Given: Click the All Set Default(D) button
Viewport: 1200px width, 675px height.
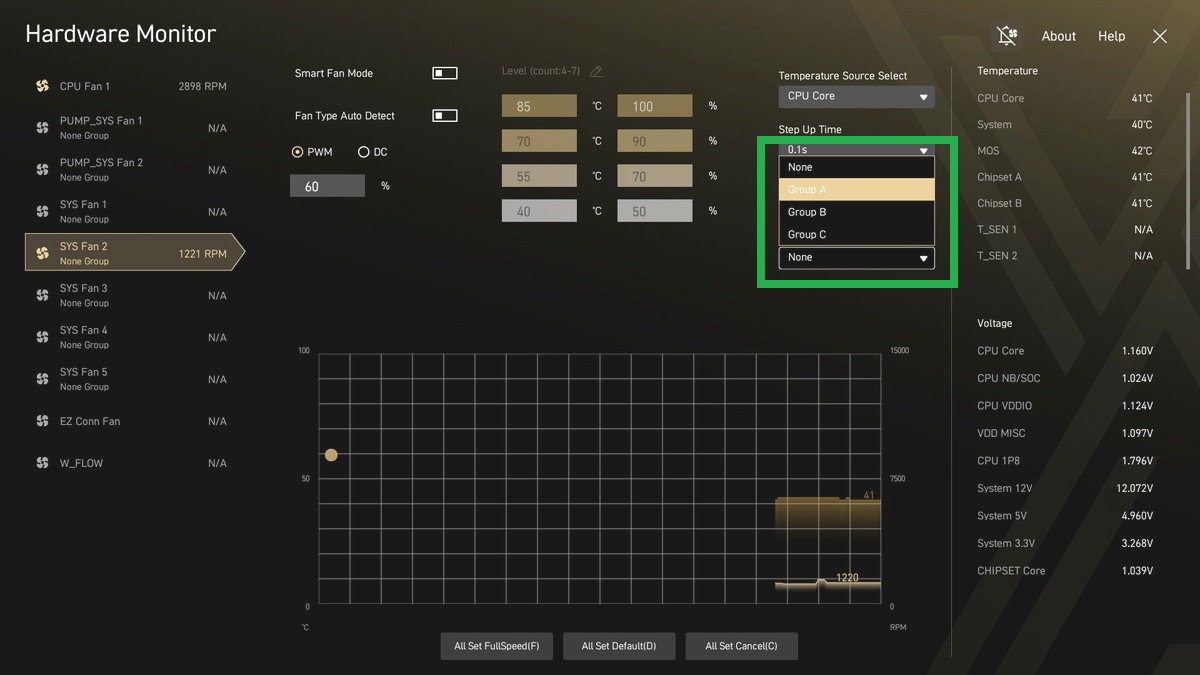Looking at the screenshot, I should click(619, 646).
